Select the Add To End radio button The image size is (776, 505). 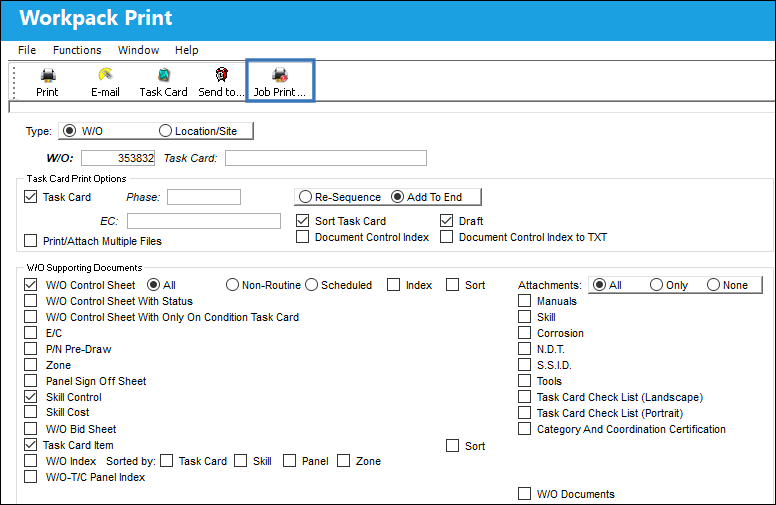(x=397, y=197)
